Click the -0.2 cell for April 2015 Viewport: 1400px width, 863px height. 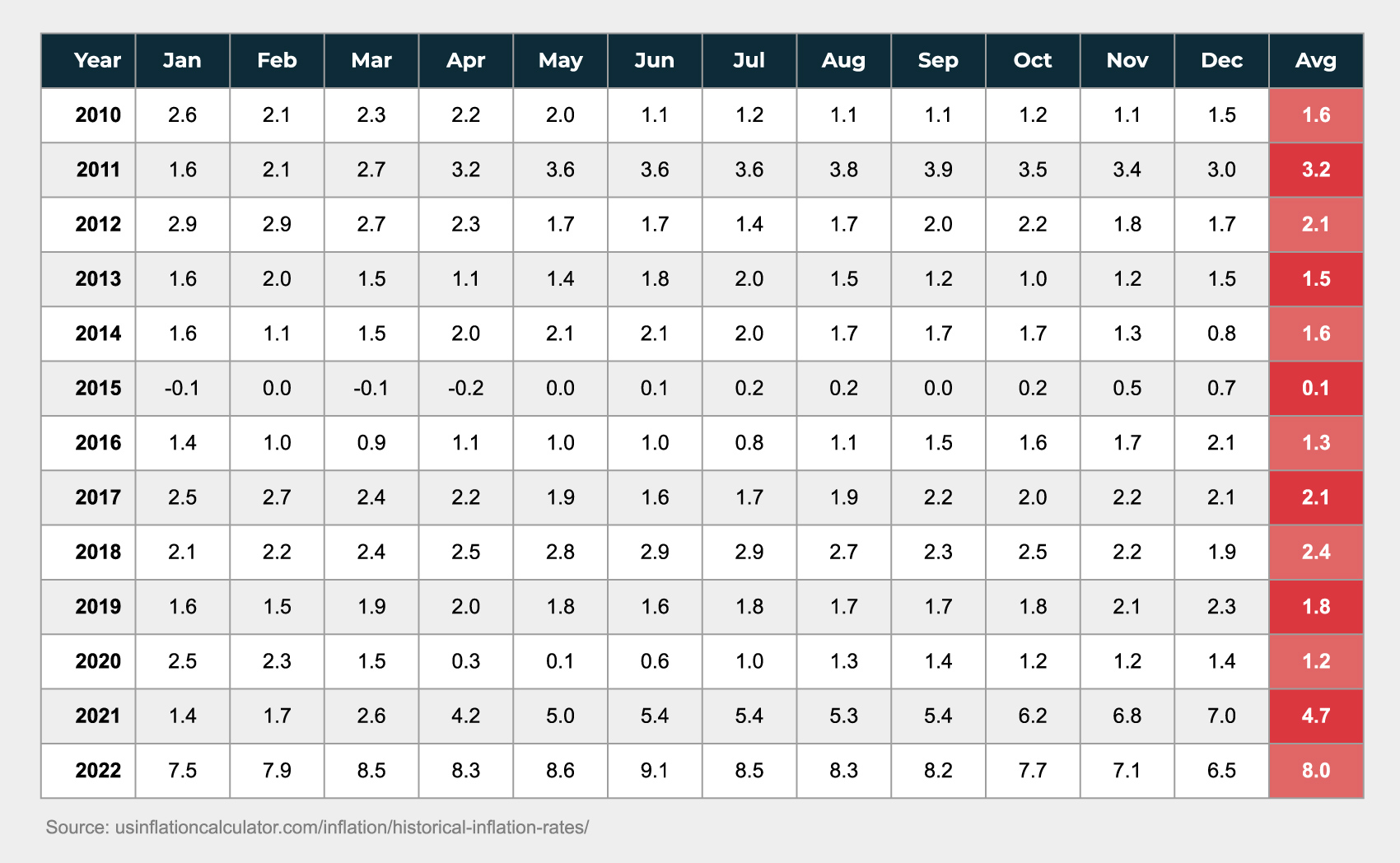[465, 388]
